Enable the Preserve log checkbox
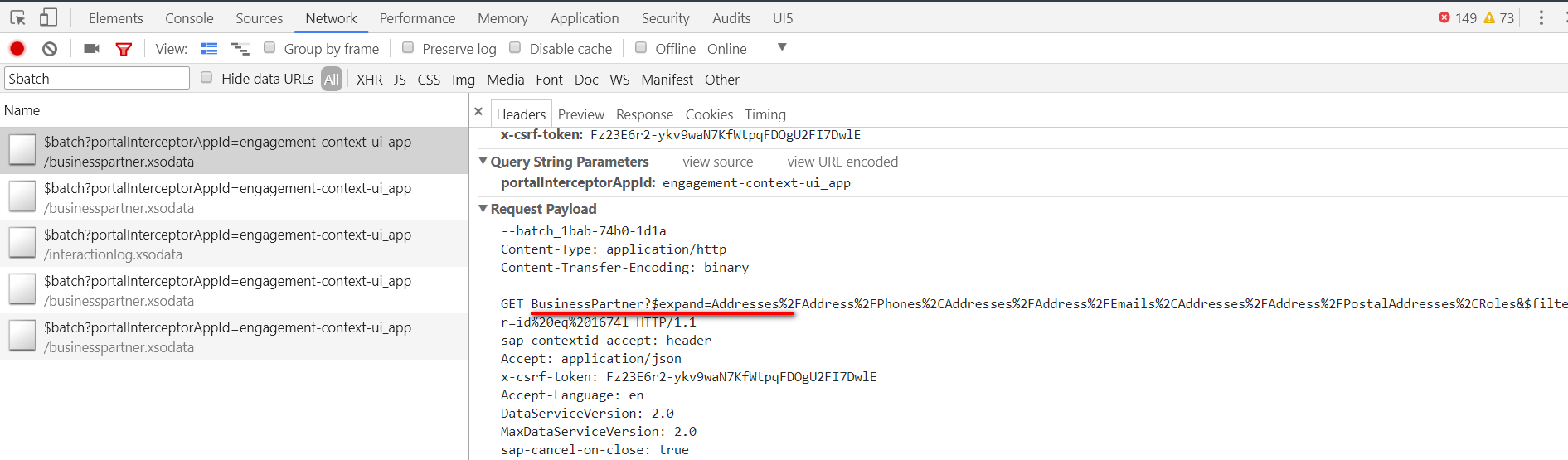Image resolution: width=1568 pixels, height=460 pixels. (408, 48)
